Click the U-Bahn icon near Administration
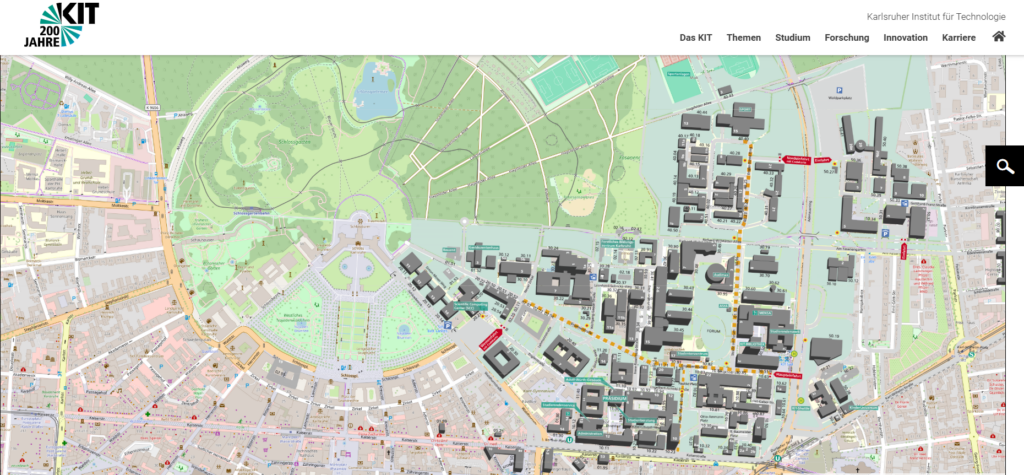 coord(570,440)
